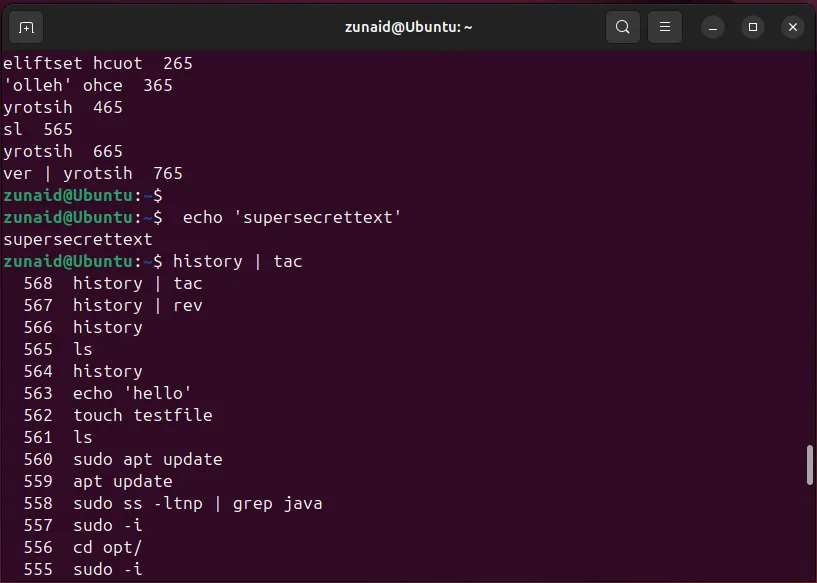Image resolution: width=817 pixels, height=583 pixels.
Task: Select the 562 touch testfile line
Action: [142, 415]
